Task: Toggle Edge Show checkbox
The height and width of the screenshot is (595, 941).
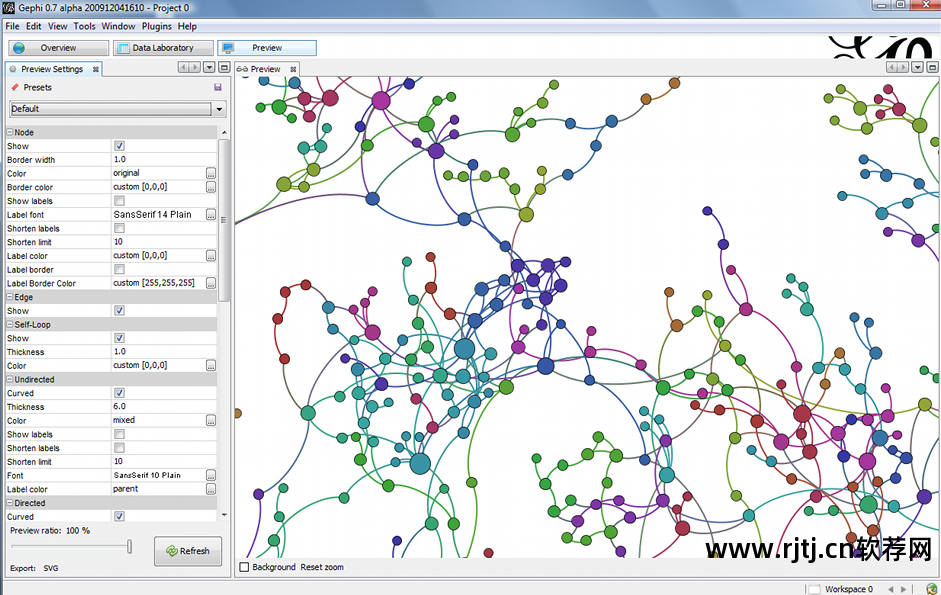Action: [x=119, y=310]
